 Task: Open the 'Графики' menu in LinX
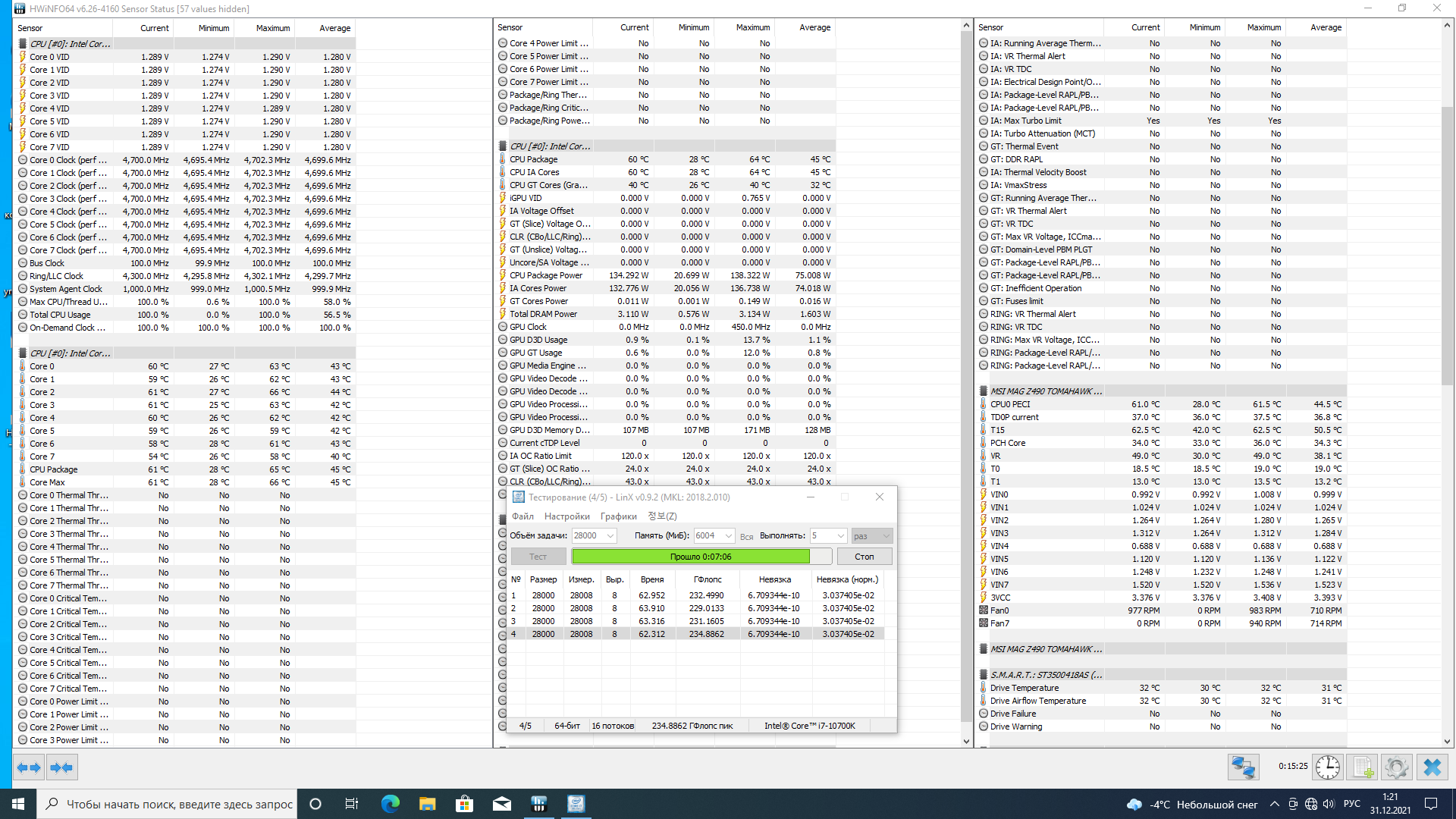tap(618, 516)
